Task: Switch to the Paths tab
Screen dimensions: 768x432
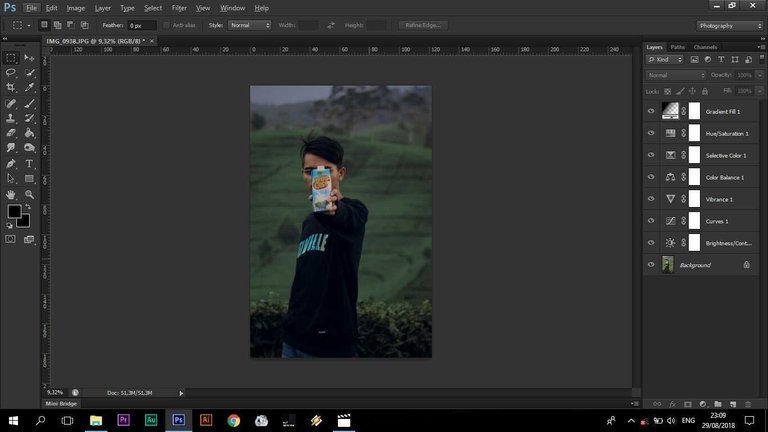Action: click(x=677, y=47)
